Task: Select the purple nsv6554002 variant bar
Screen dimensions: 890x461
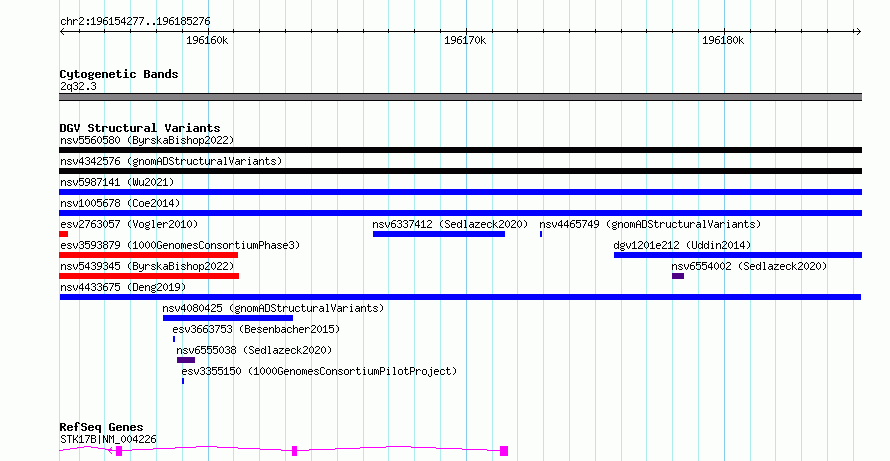Action: pos(678,276)
